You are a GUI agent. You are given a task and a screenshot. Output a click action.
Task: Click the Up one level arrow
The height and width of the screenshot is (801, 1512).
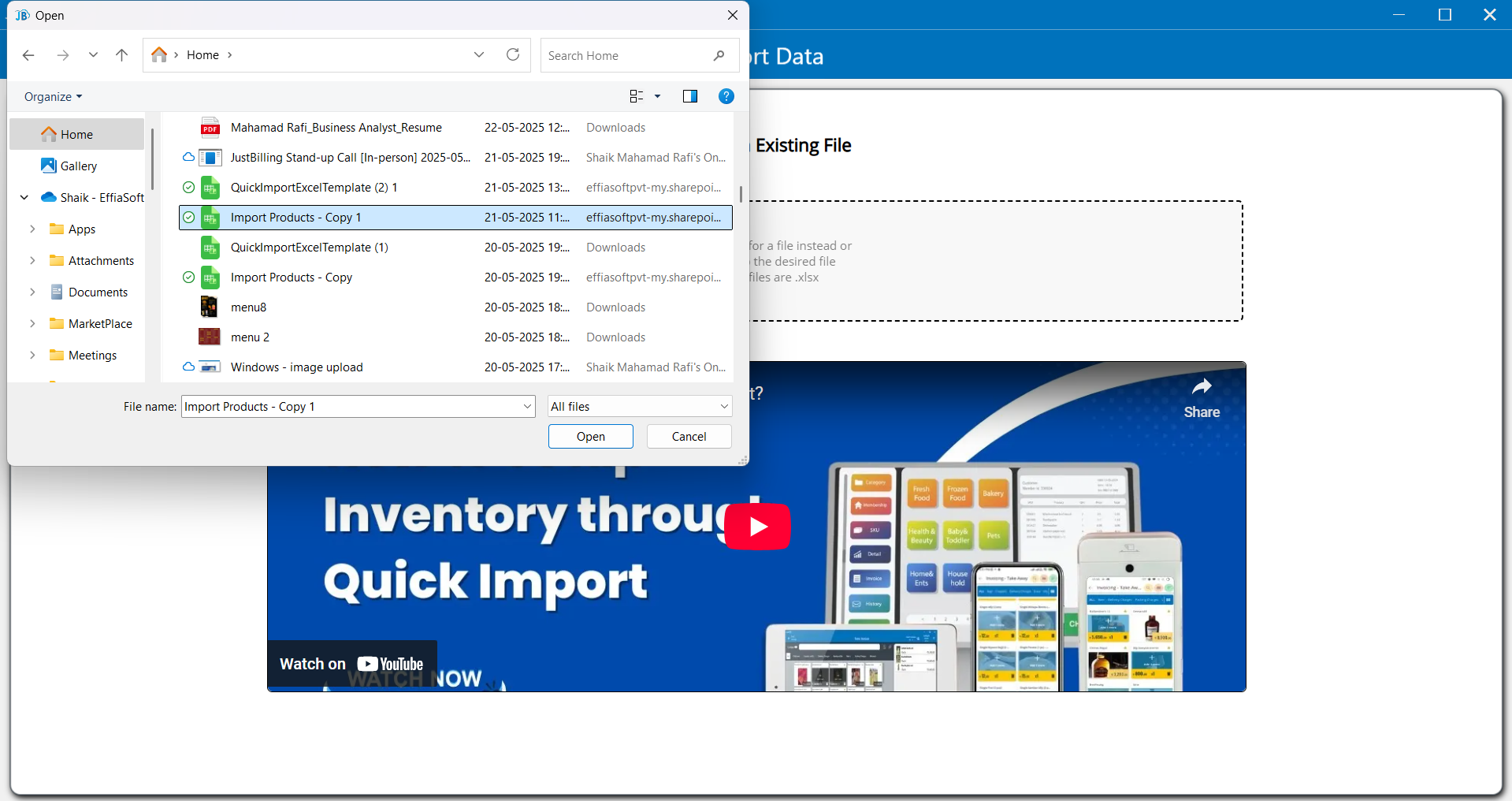[x=121, y=55]
